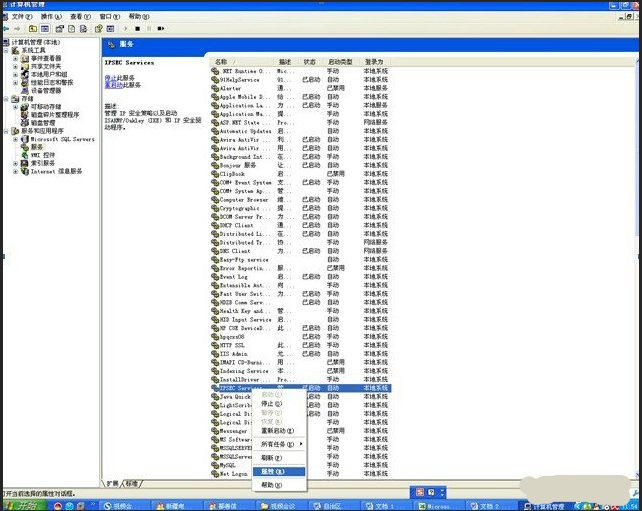Collapse the 存储 tree node
The width and height of the screenshot is (642, 511).
click(x=6, y=99)
